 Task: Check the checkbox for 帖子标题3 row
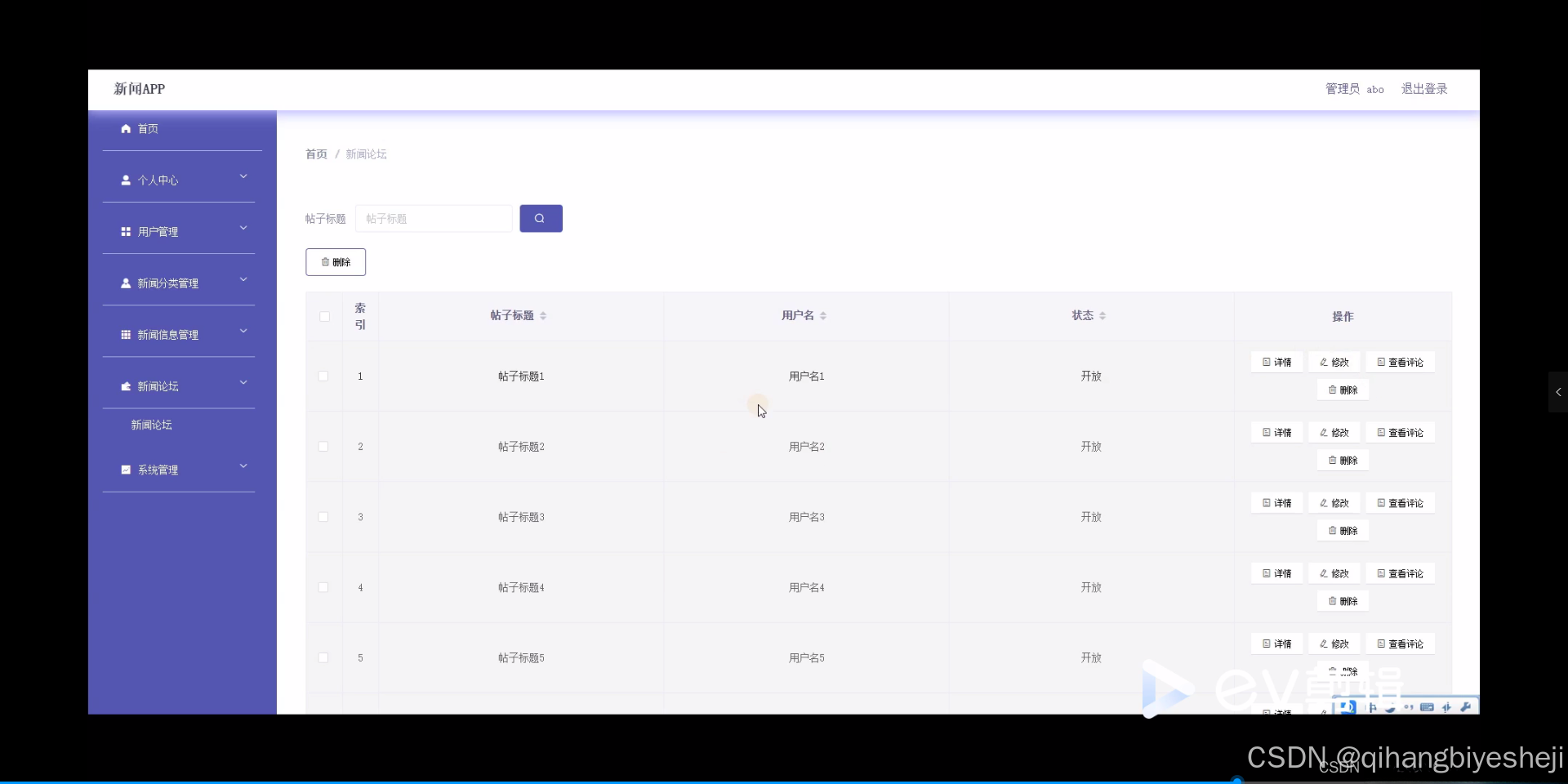click(x=323, y=518)
